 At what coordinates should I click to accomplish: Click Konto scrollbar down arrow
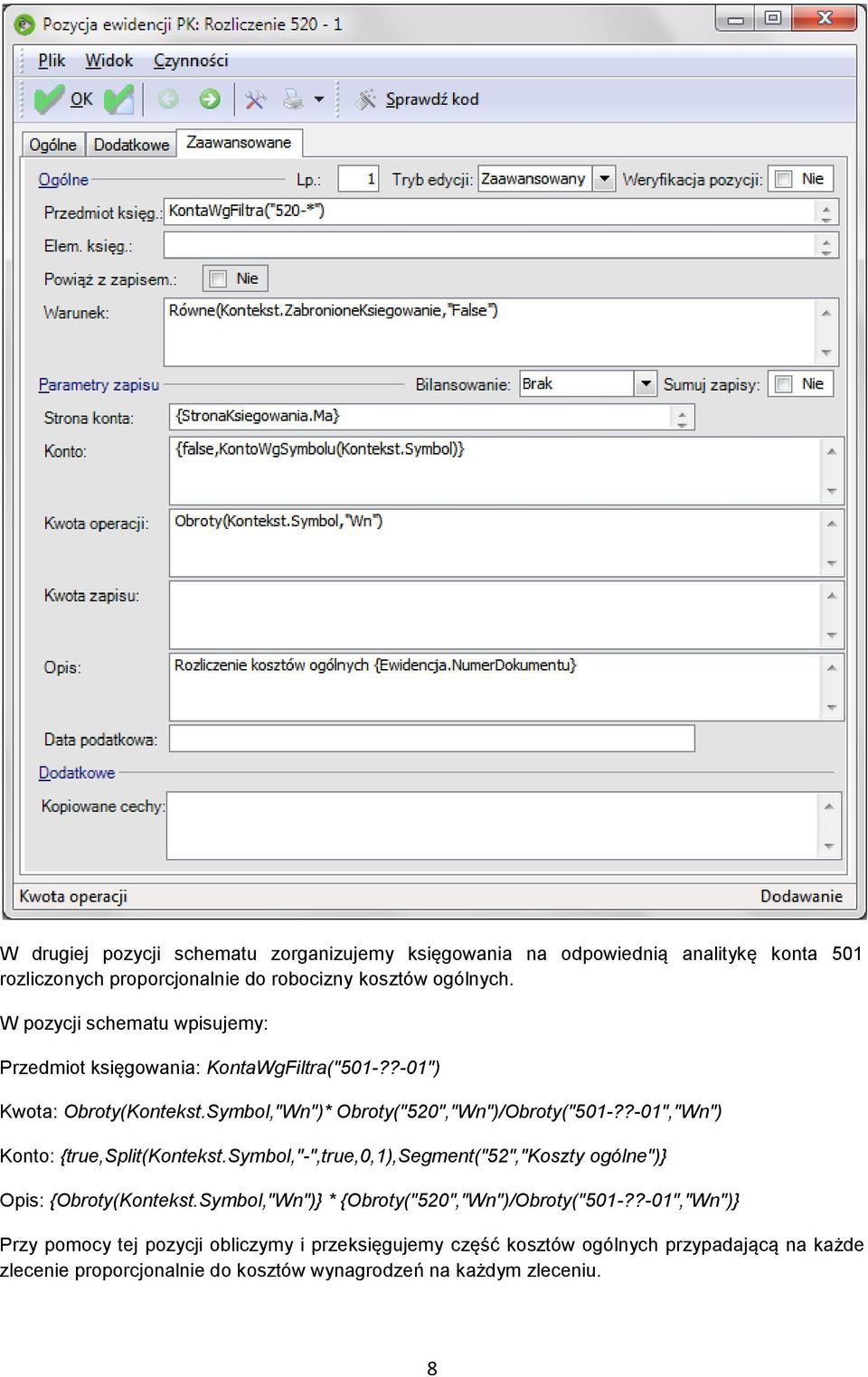831,491
